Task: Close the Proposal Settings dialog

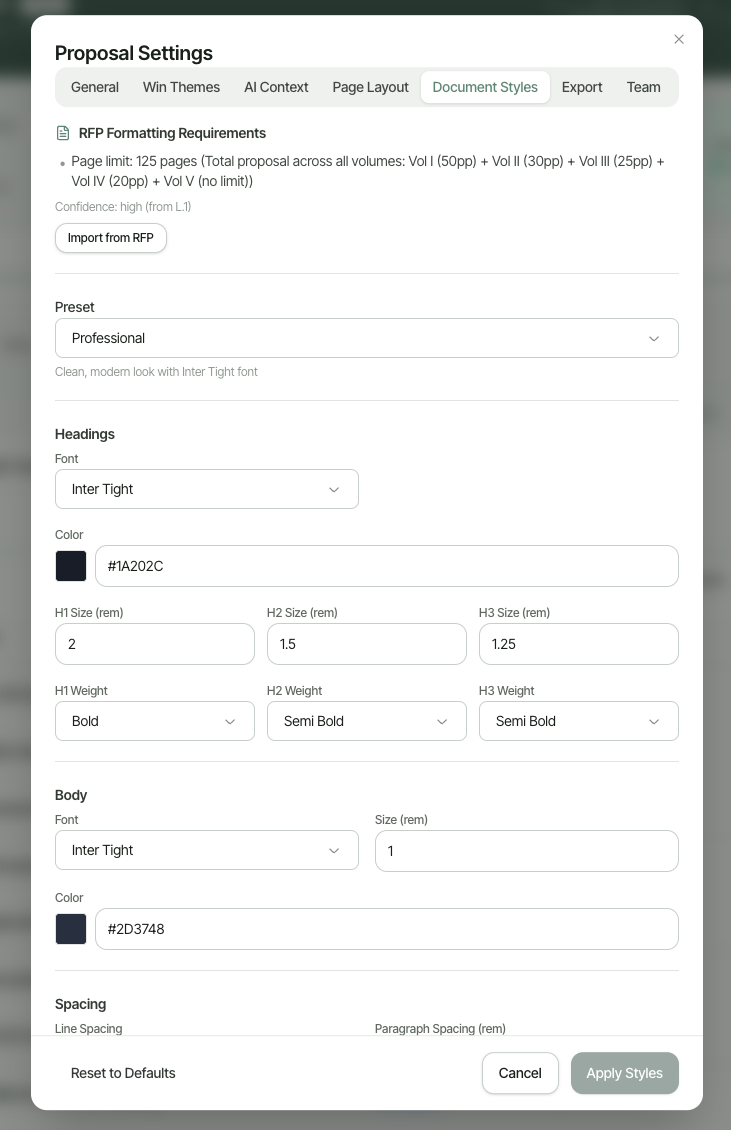Action: click(x=678, y=39)
